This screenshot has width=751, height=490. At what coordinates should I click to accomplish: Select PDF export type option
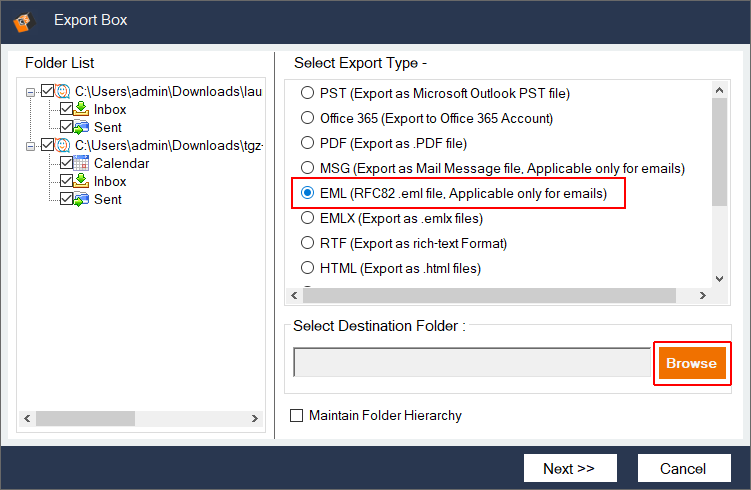[307, 143]
